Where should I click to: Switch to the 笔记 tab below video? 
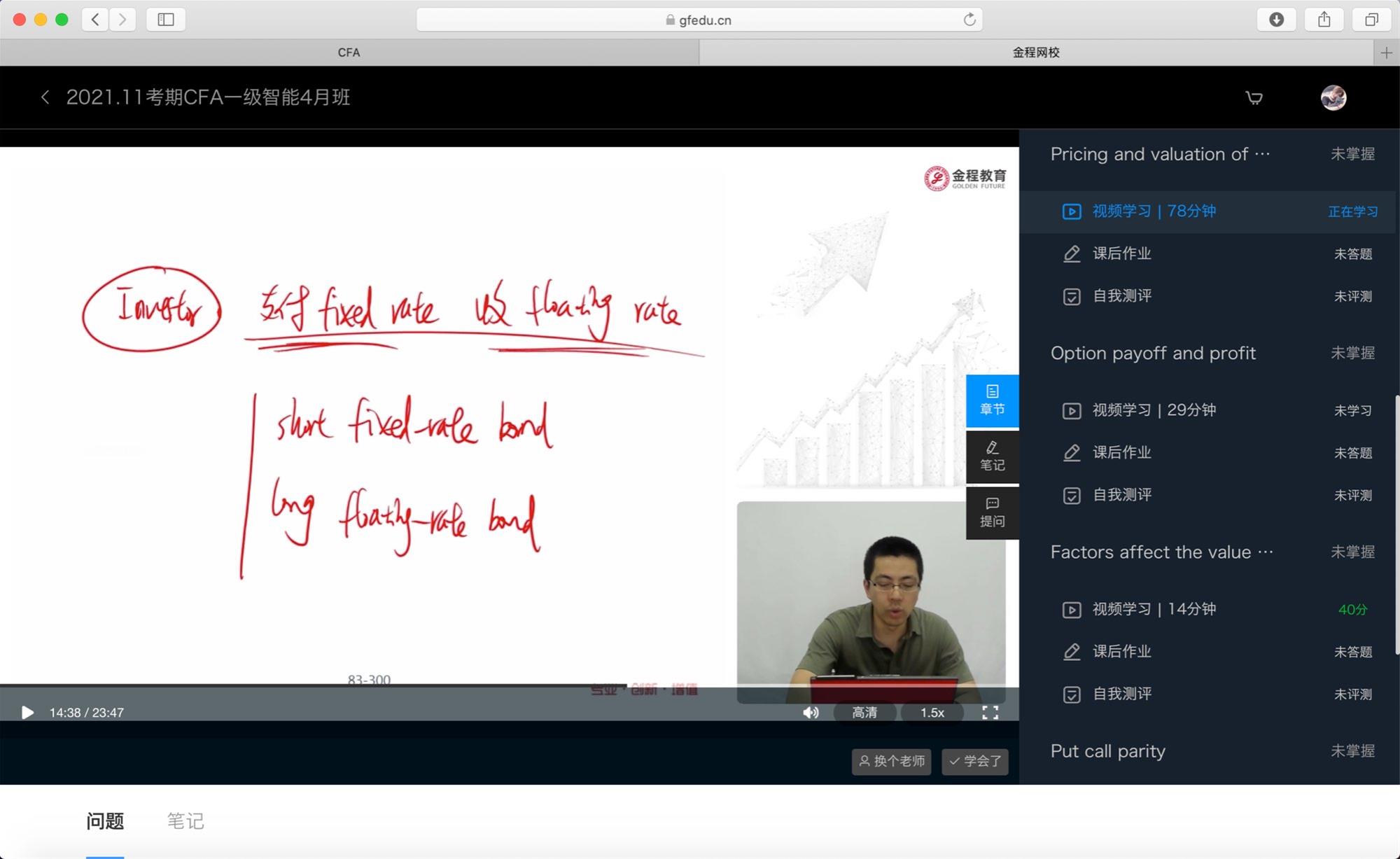coord(185,821)
